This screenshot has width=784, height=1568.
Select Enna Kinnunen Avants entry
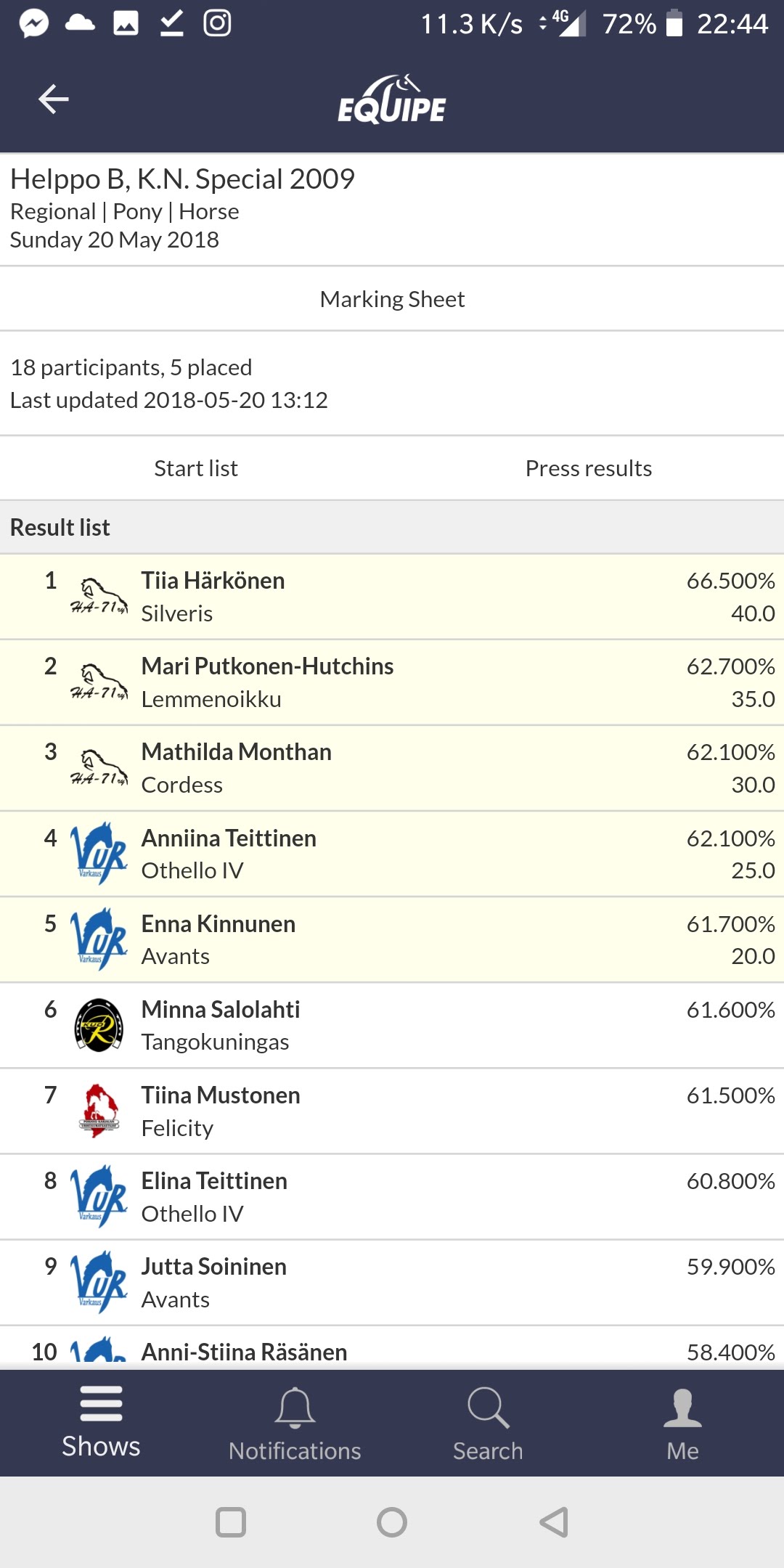coord(392,940)
